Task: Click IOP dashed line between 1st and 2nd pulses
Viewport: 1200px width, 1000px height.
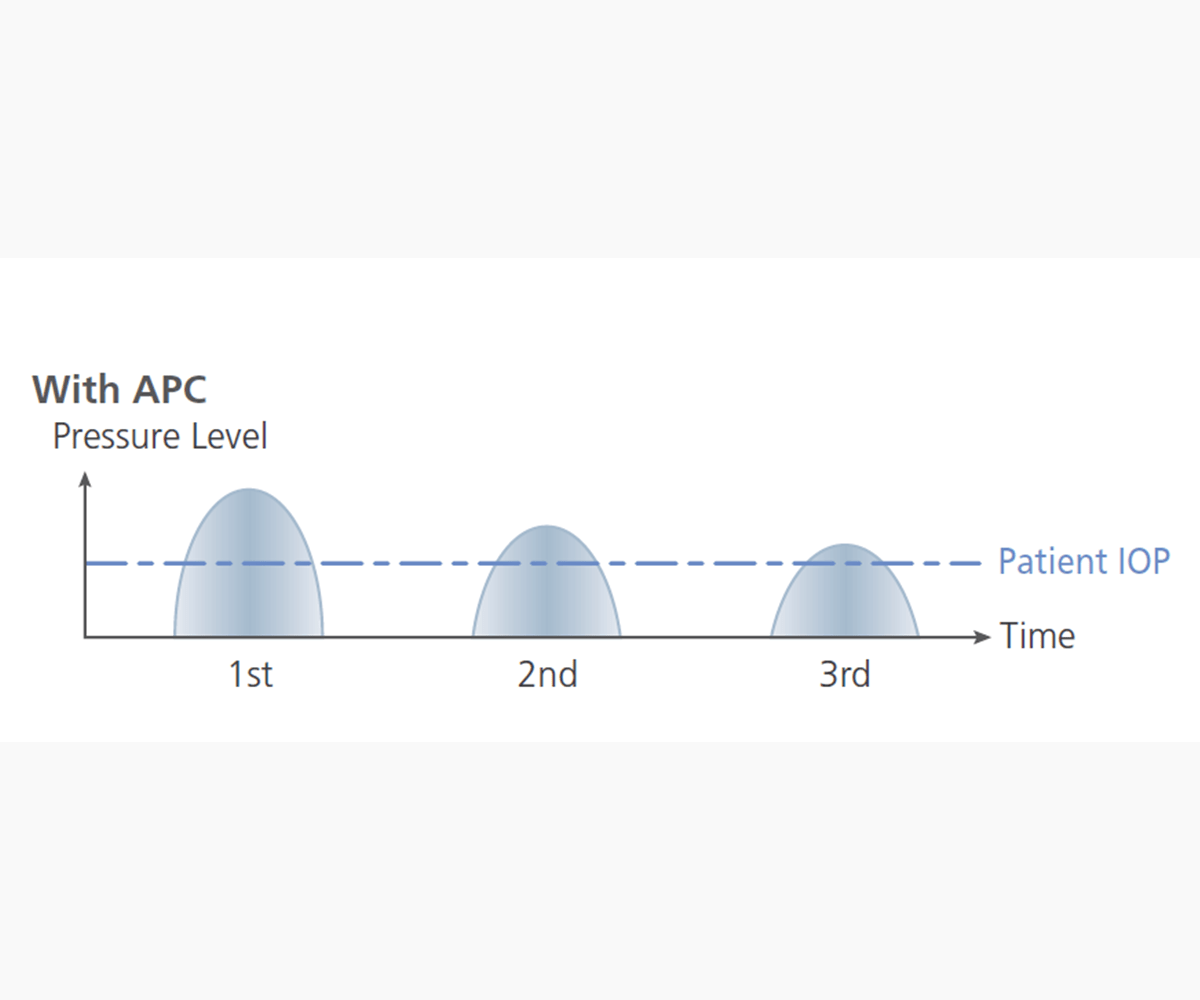Action: tap(397, 563)
